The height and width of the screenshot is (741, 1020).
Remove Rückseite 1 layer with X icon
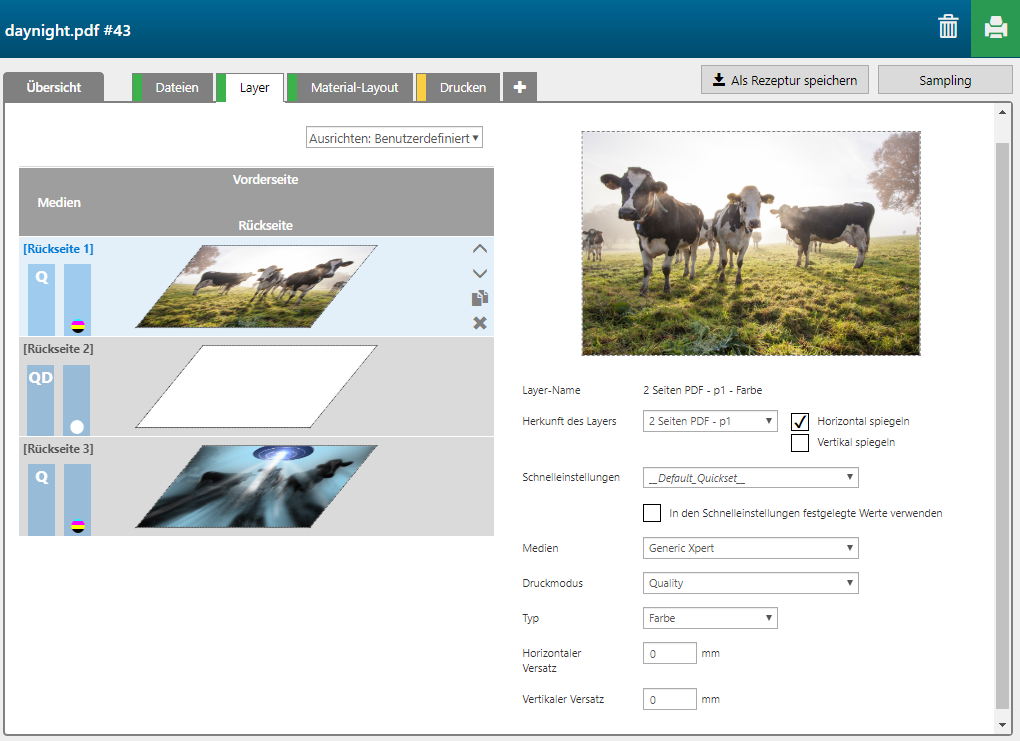[x=479, y=322]
